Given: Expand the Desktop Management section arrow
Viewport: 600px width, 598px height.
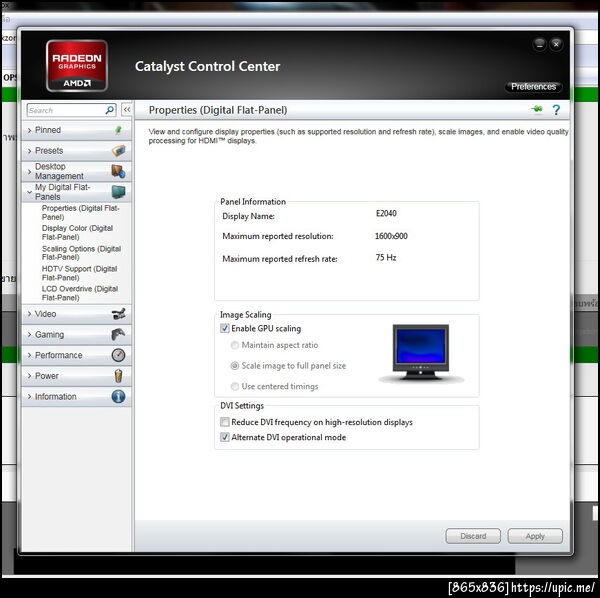Looking at the screenshot, I should pos(29,171).
